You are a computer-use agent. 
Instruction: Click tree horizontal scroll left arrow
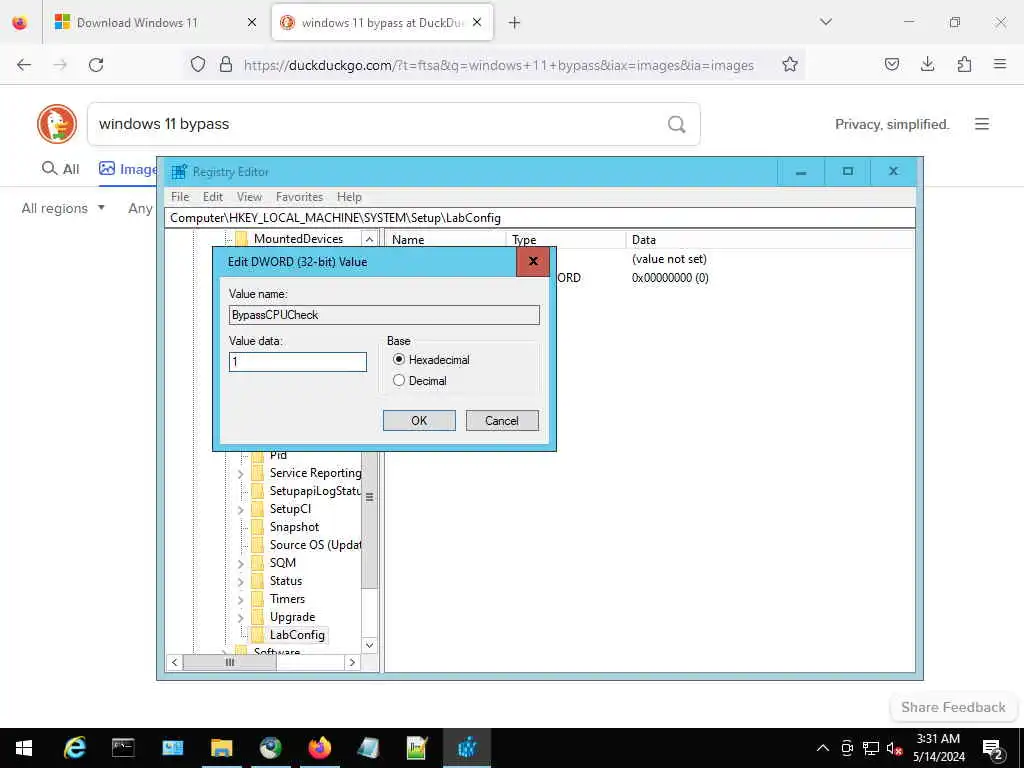point(174,662)
